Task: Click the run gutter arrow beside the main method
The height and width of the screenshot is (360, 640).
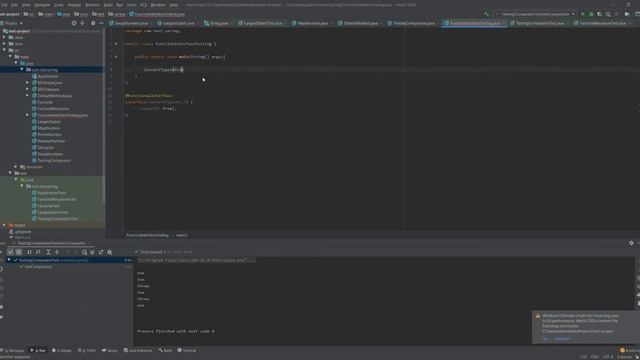Action: (116, 57)
